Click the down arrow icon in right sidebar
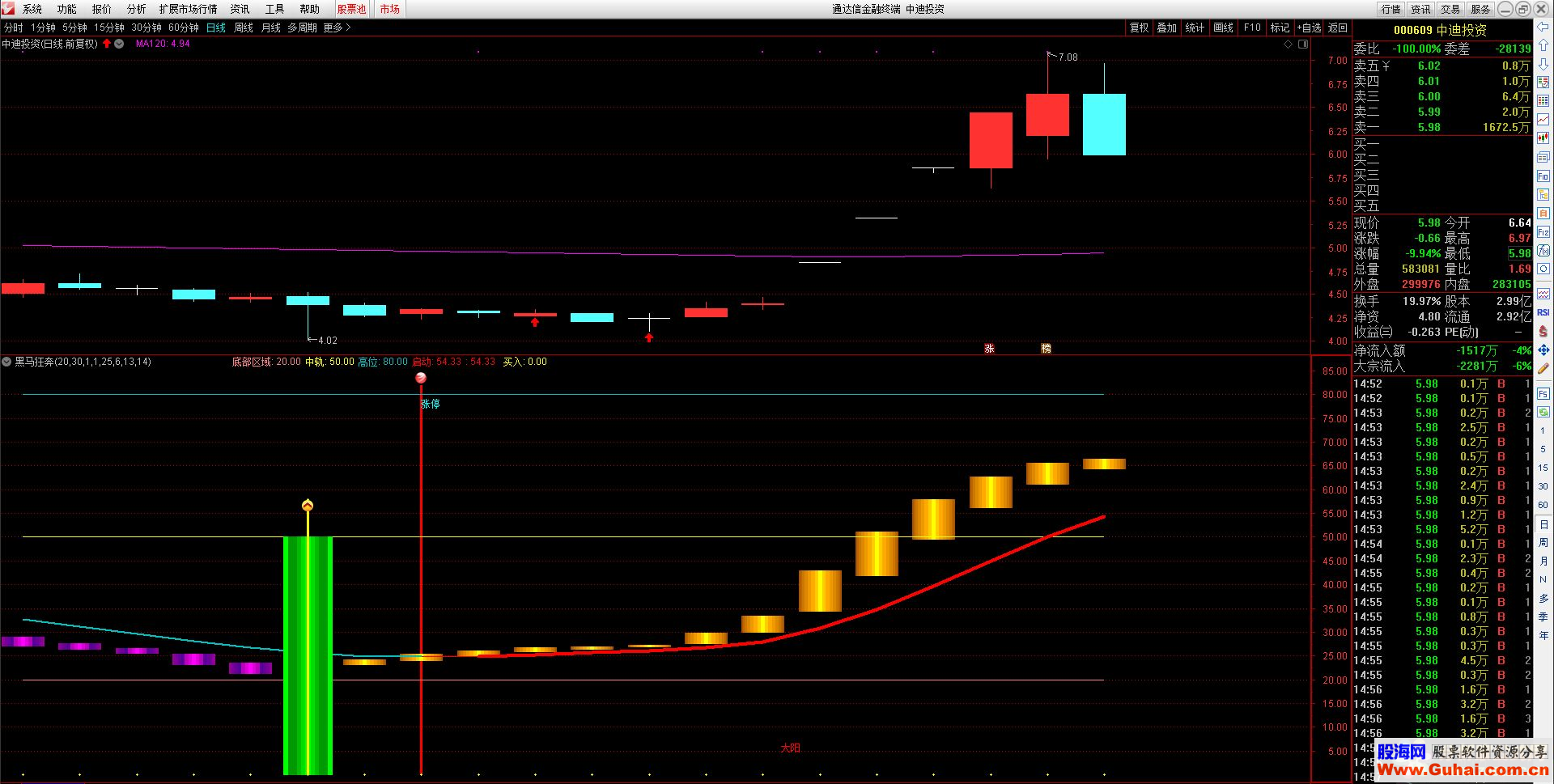This screenshot has height=784, width=1554. click(x=1543, y=64)
